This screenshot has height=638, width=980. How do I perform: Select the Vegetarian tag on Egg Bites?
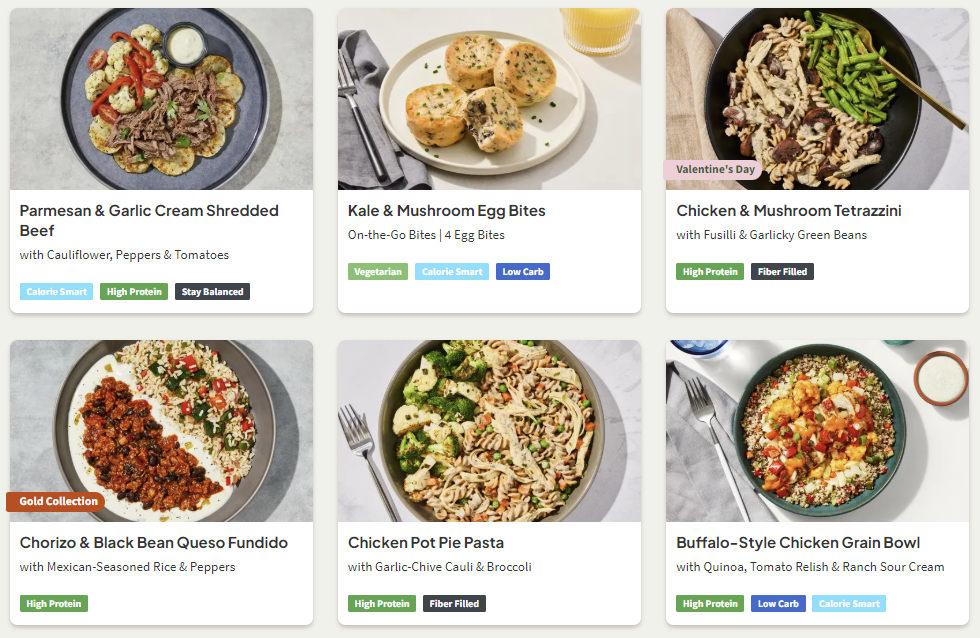[x=377, y=272]
